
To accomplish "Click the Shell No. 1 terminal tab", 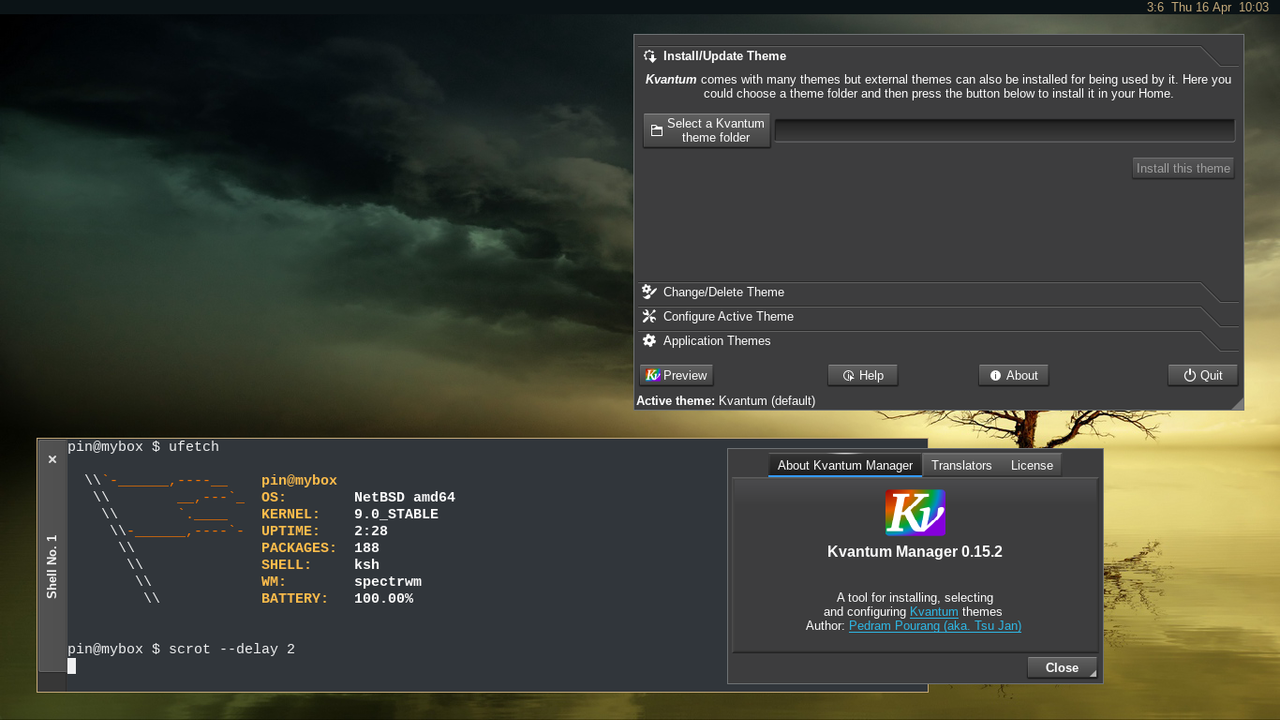I will pyautogui.click(x=52, y=555).
